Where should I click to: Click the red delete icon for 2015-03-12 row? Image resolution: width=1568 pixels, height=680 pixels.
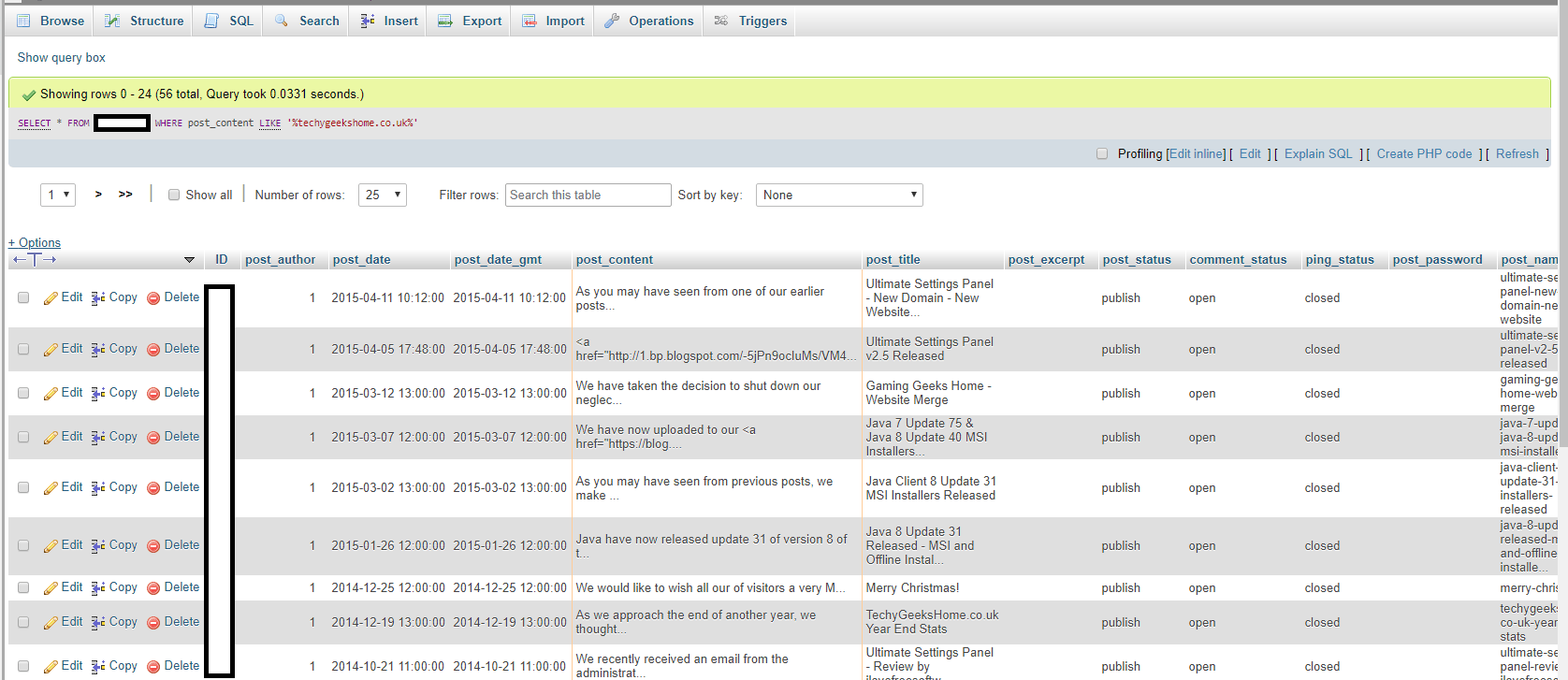(x=153, y=394)
